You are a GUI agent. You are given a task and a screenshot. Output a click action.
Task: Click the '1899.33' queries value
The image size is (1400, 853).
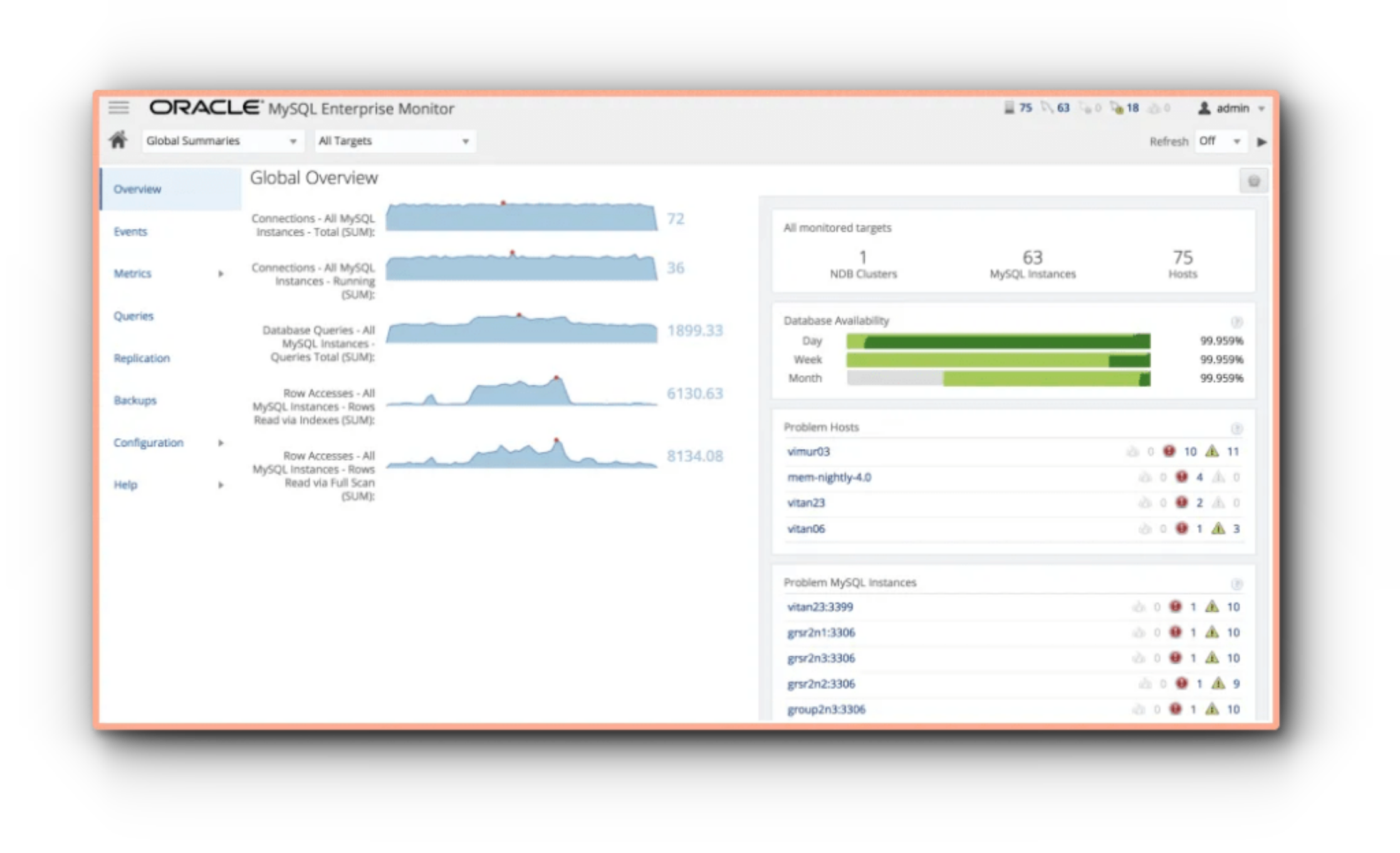[x=694, y=330]
